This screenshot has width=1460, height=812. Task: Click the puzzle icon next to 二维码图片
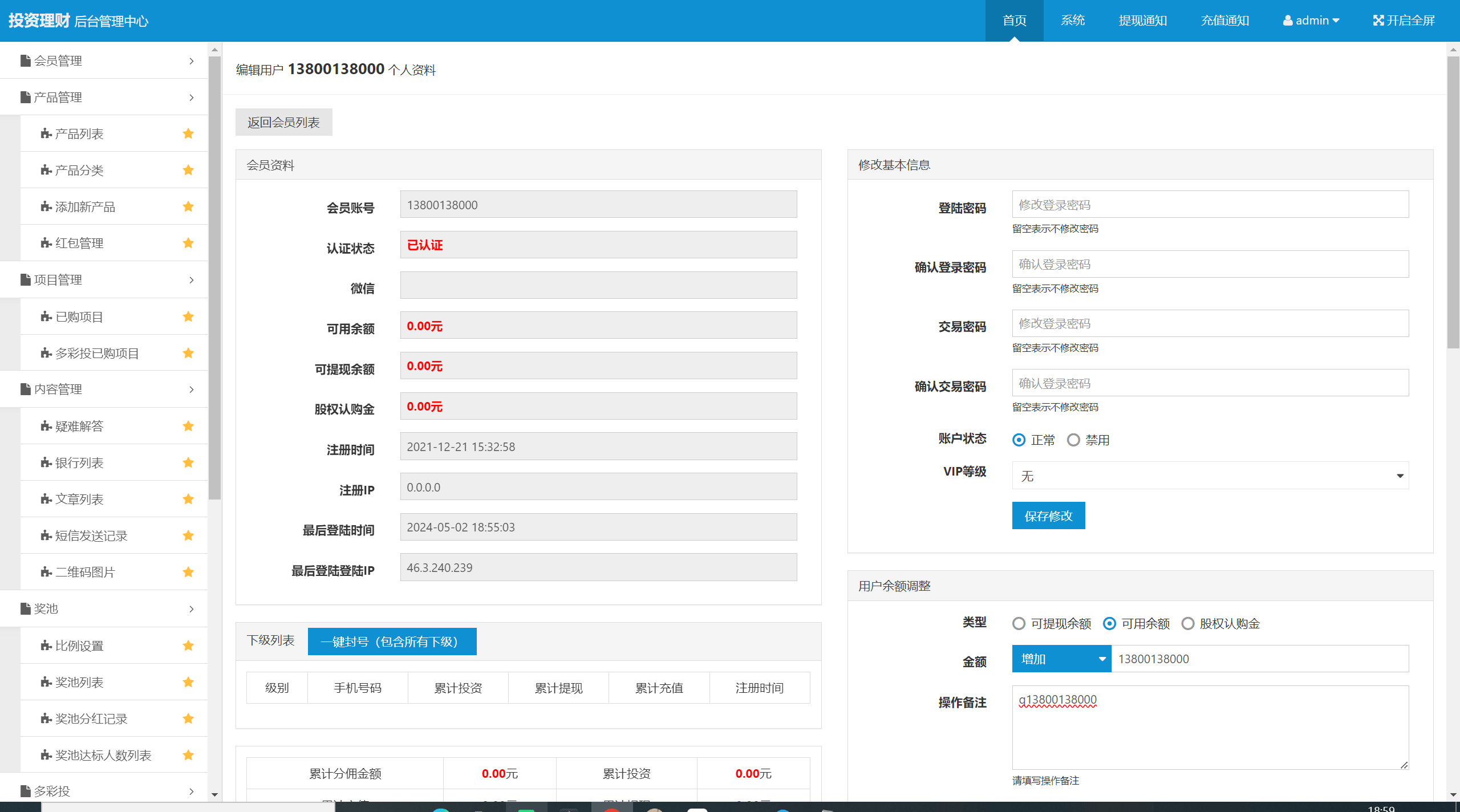tap(46, 572)
